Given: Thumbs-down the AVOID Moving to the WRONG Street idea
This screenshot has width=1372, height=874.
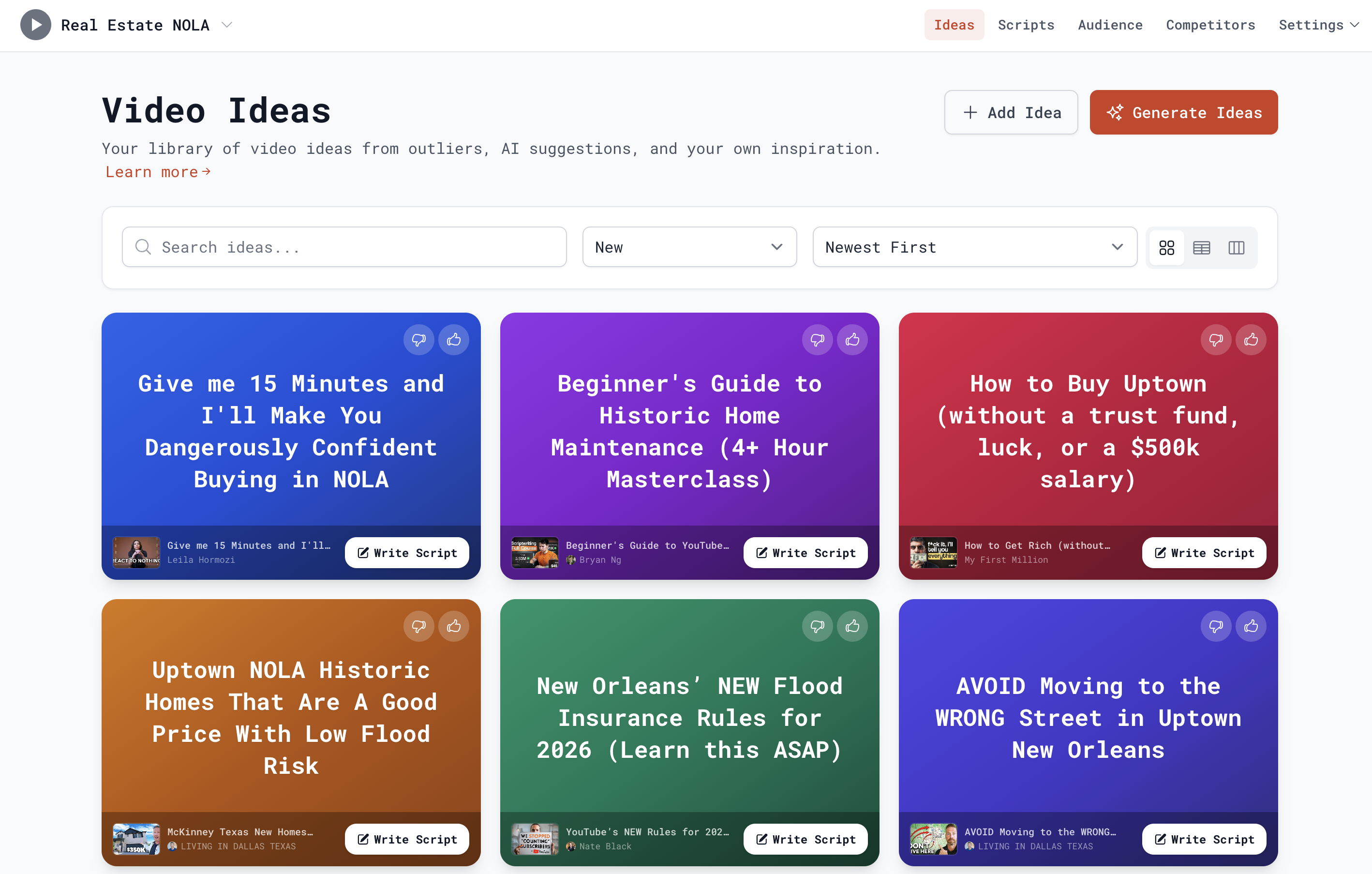Looking at the screenshot, I should (x=1216, y=625).
